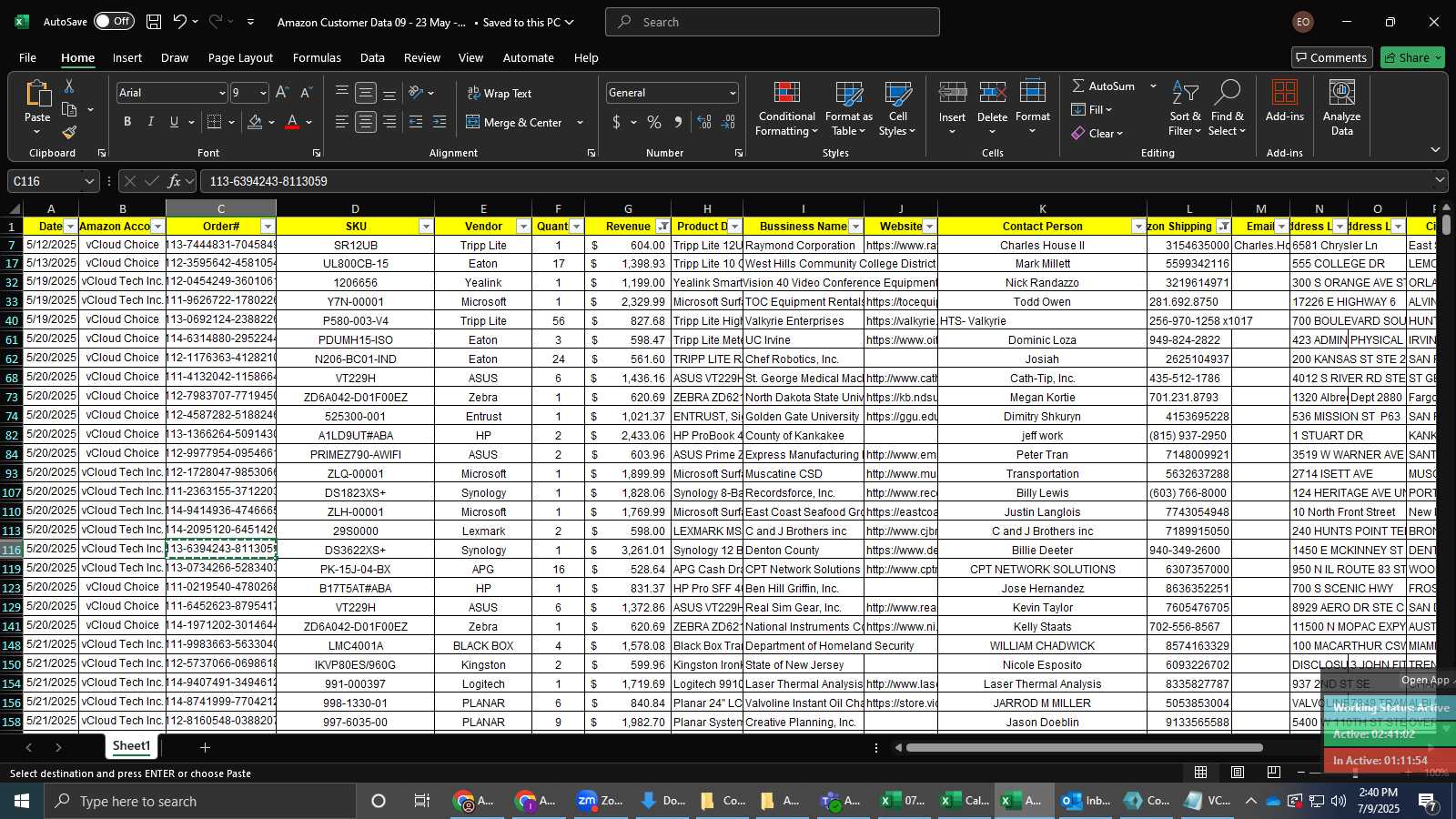Open Conditional Formatting menu
Screen dimensions: 1456x819
pyautogui.click(x=787, y=109)
